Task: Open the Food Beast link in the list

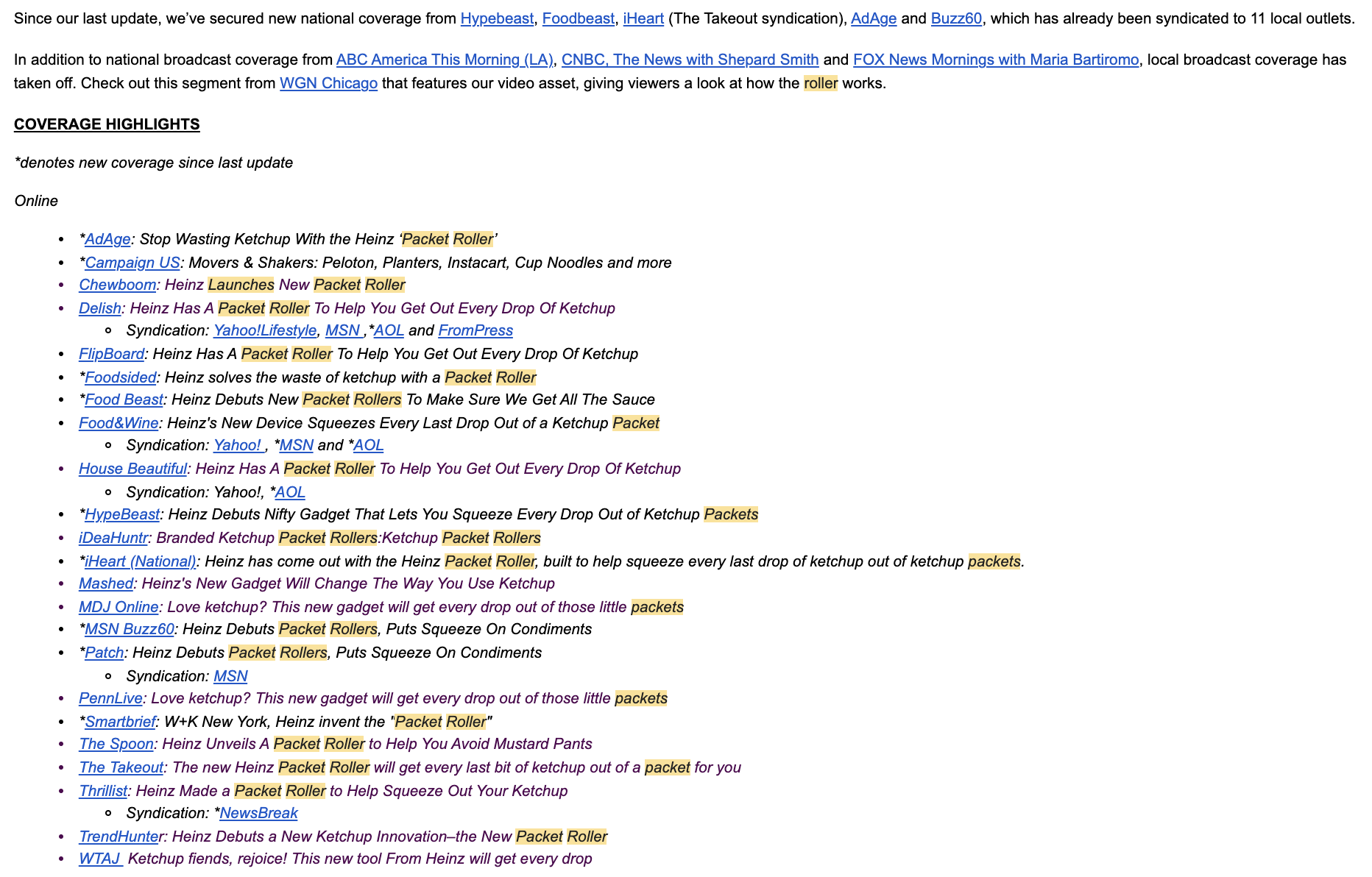Action: click(x=124, y=400)
